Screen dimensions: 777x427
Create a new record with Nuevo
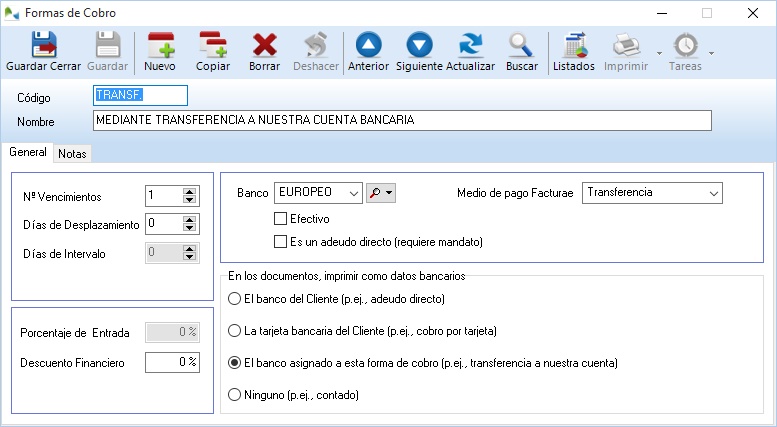point(161,46)
